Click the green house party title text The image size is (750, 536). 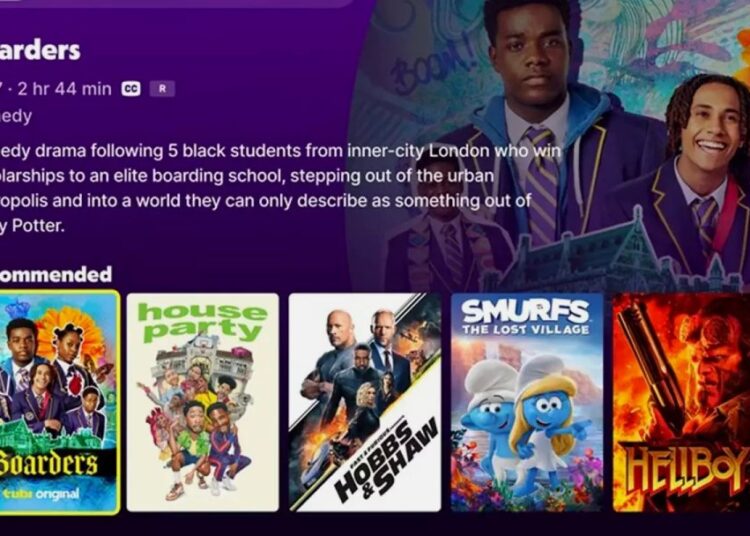[x=202, y=320]
